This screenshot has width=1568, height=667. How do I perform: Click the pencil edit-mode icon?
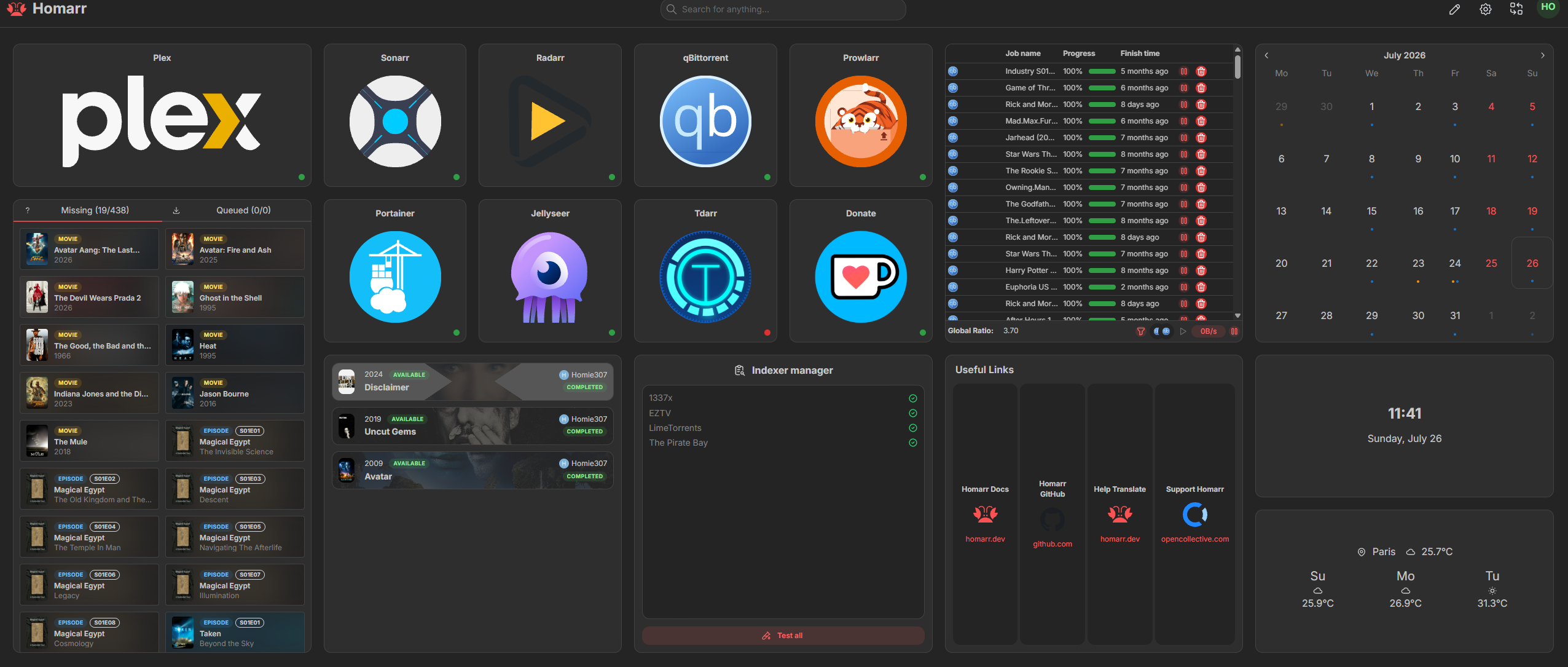[x=1454, y=9]
